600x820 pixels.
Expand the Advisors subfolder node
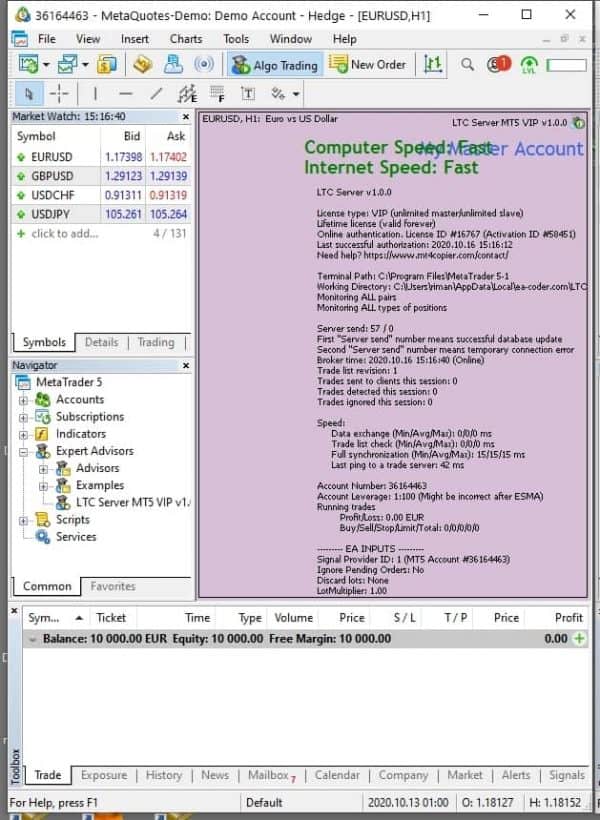(x=43, y=469)
